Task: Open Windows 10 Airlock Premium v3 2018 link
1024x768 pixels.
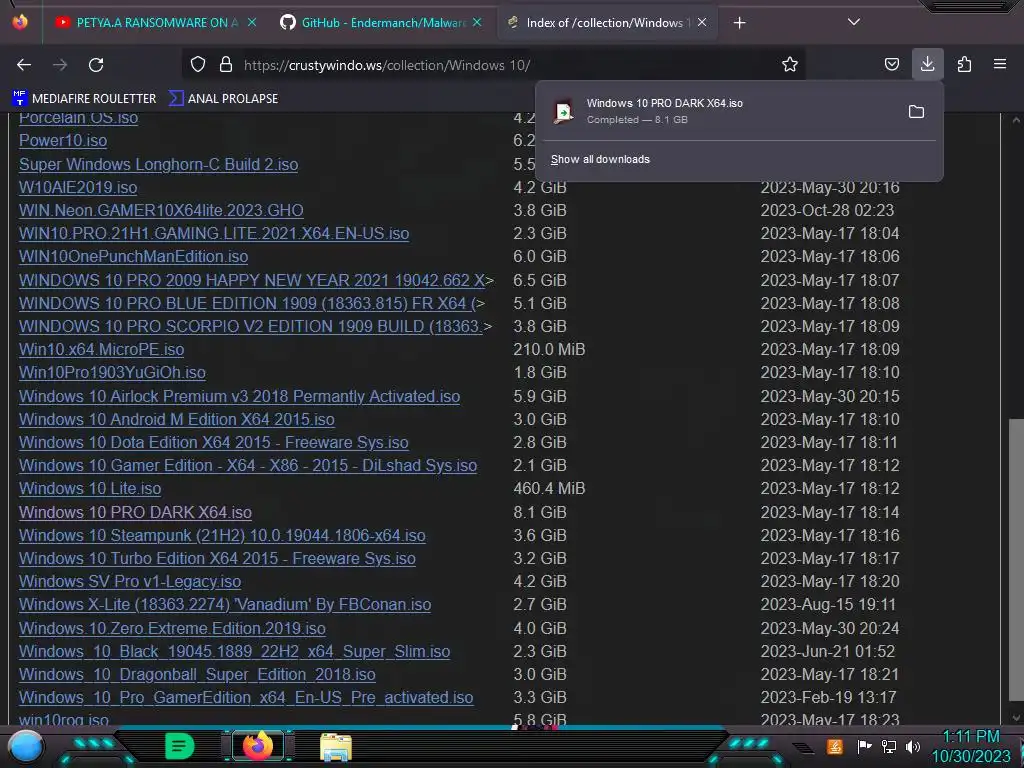Action: (240, 396)
